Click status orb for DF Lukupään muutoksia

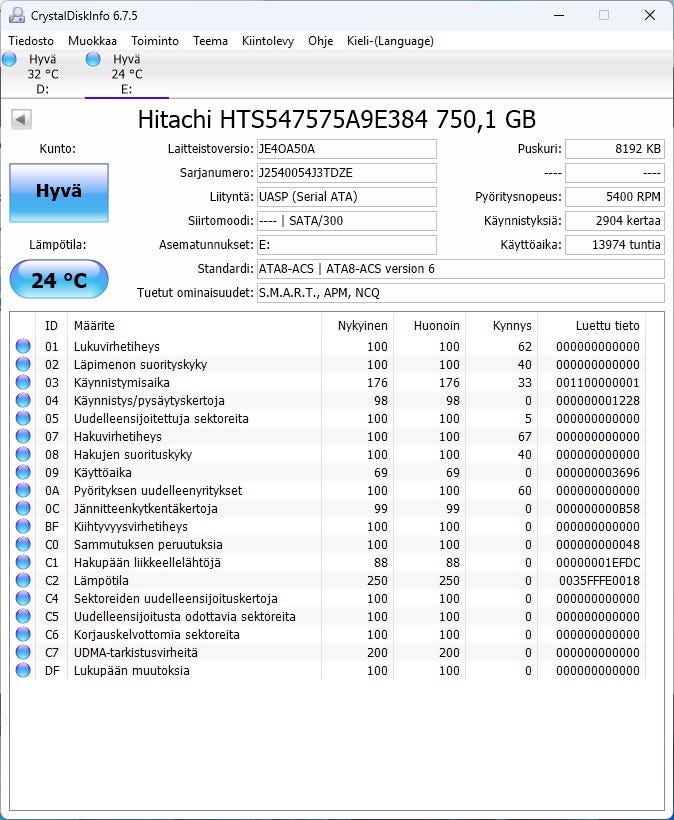pos(23,670)
